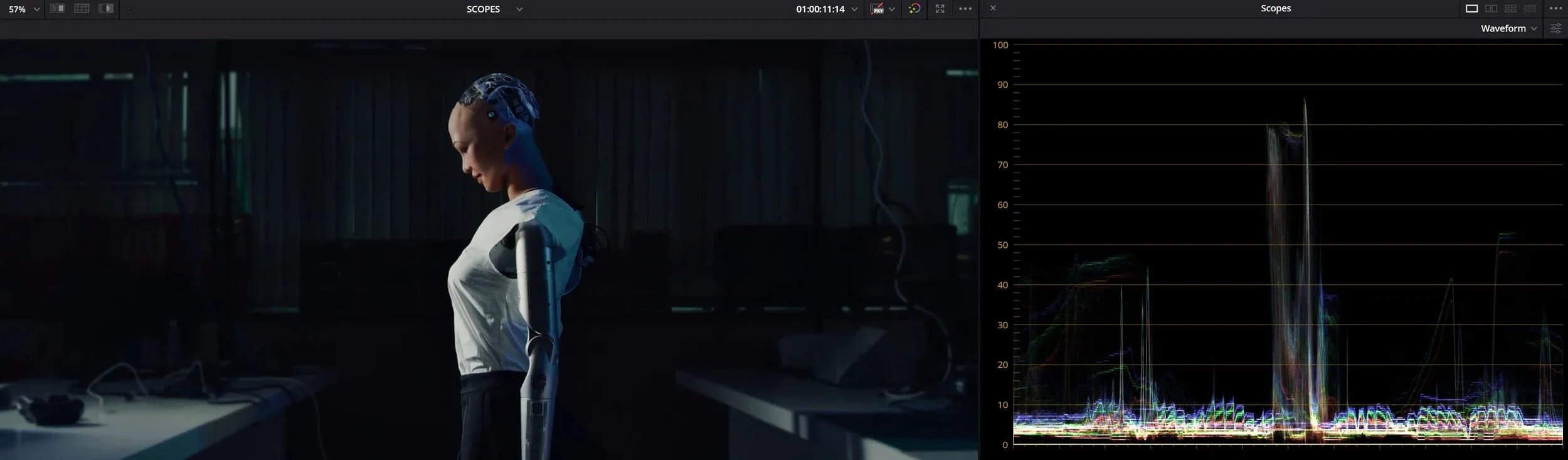1568x460 pixels.
Task: Click the colorful sparkle enhance icon
Action: pos(914,9)
